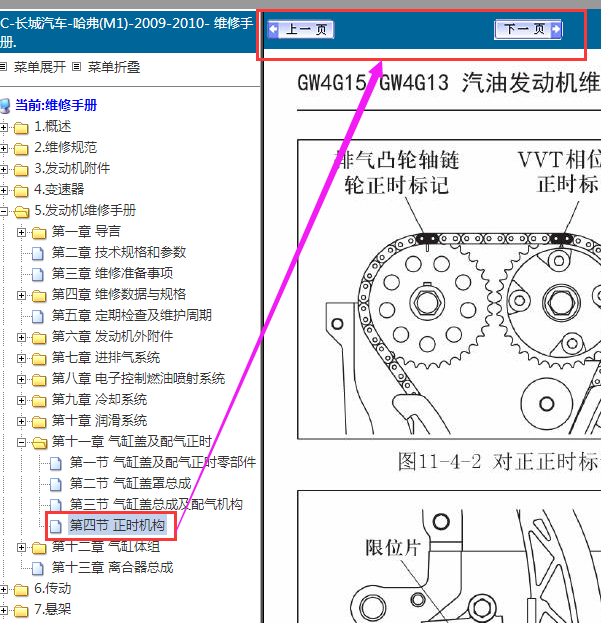The width and height of the screenshot is (601, 623).
Task: Click the 图11-4-2 figure caption
Action: tap(499, 461)
